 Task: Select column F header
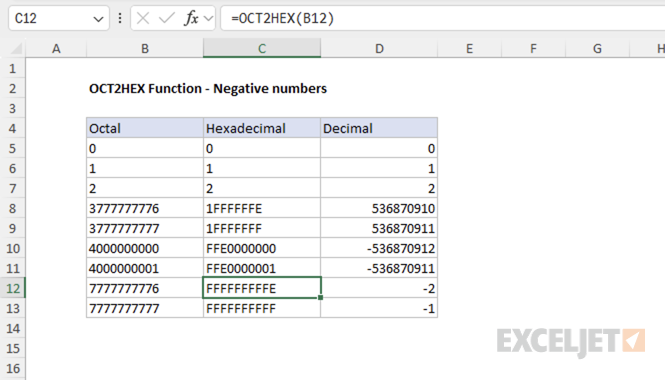click(x=533, y=48)
